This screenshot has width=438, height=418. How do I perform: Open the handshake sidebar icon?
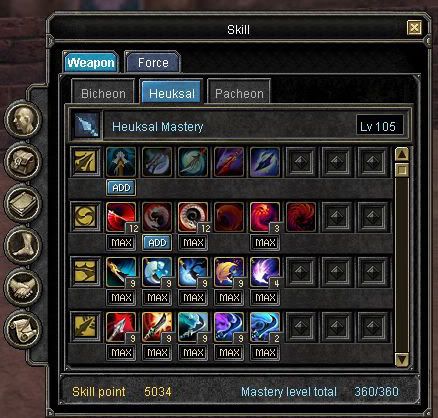[x=23, y=287]
